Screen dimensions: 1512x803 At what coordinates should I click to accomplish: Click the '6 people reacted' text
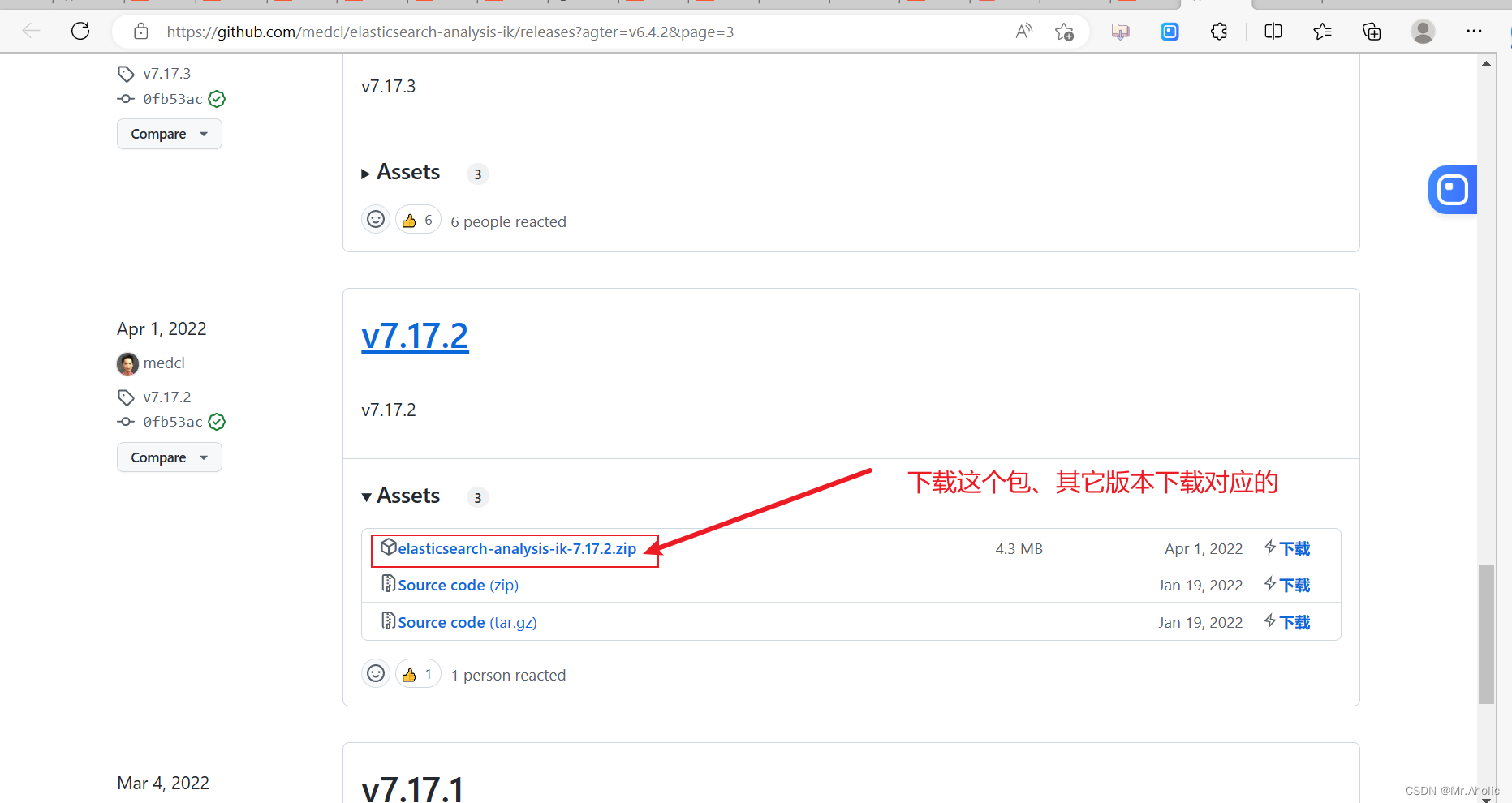(508, 222)
